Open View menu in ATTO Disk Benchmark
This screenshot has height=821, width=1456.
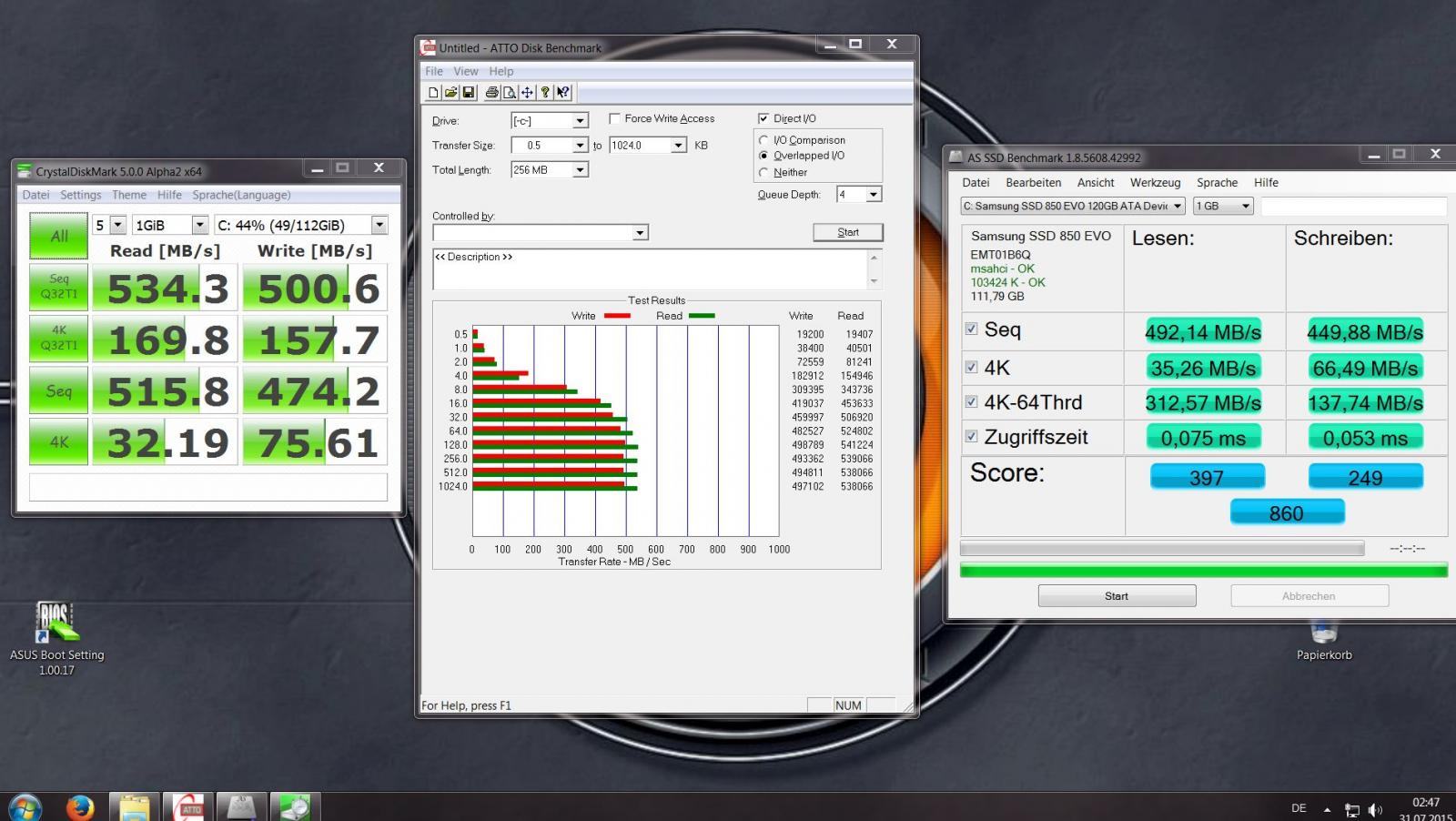coord(466,71)
